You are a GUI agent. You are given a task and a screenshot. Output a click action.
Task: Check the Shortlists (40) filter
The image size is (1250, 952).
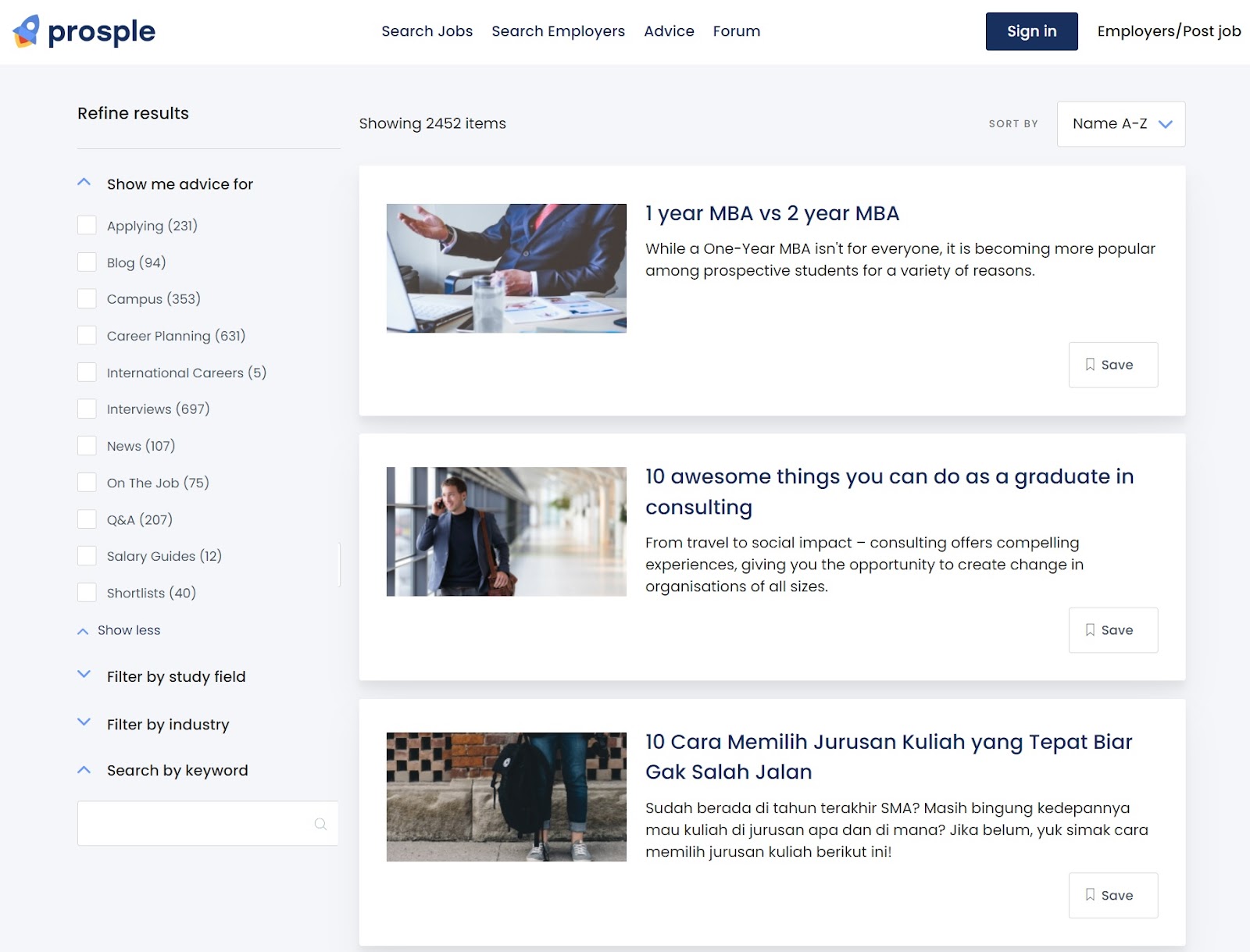click(x=87, y=593)
